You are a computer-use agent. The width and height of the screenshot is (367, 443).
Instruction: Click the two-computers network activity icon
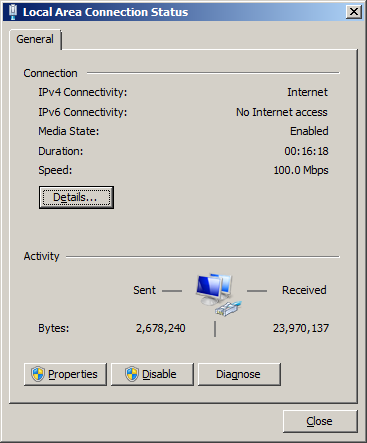coord(214,289)
